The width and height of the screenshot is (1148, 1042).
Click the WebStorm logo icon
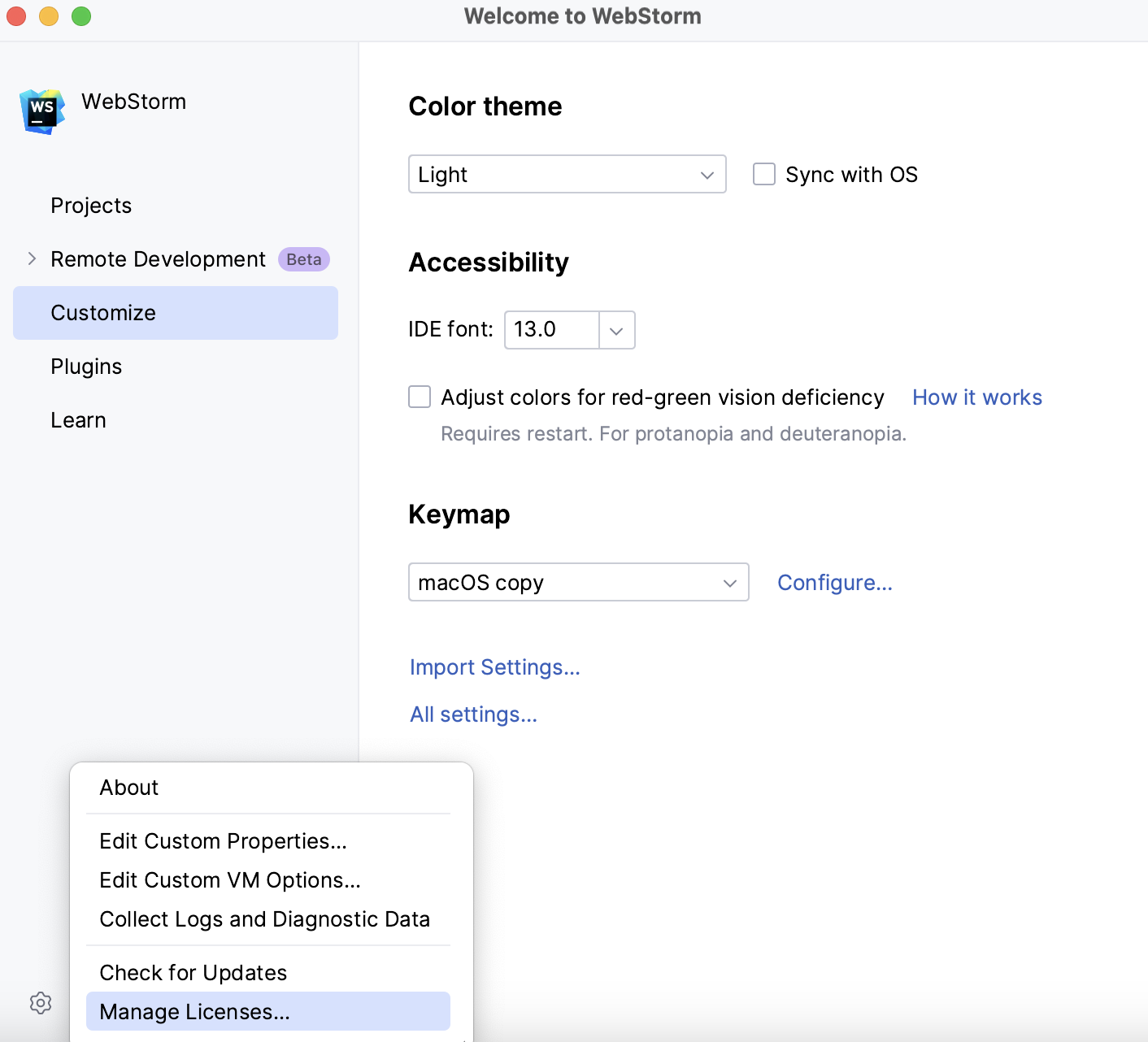click(41, 111)
